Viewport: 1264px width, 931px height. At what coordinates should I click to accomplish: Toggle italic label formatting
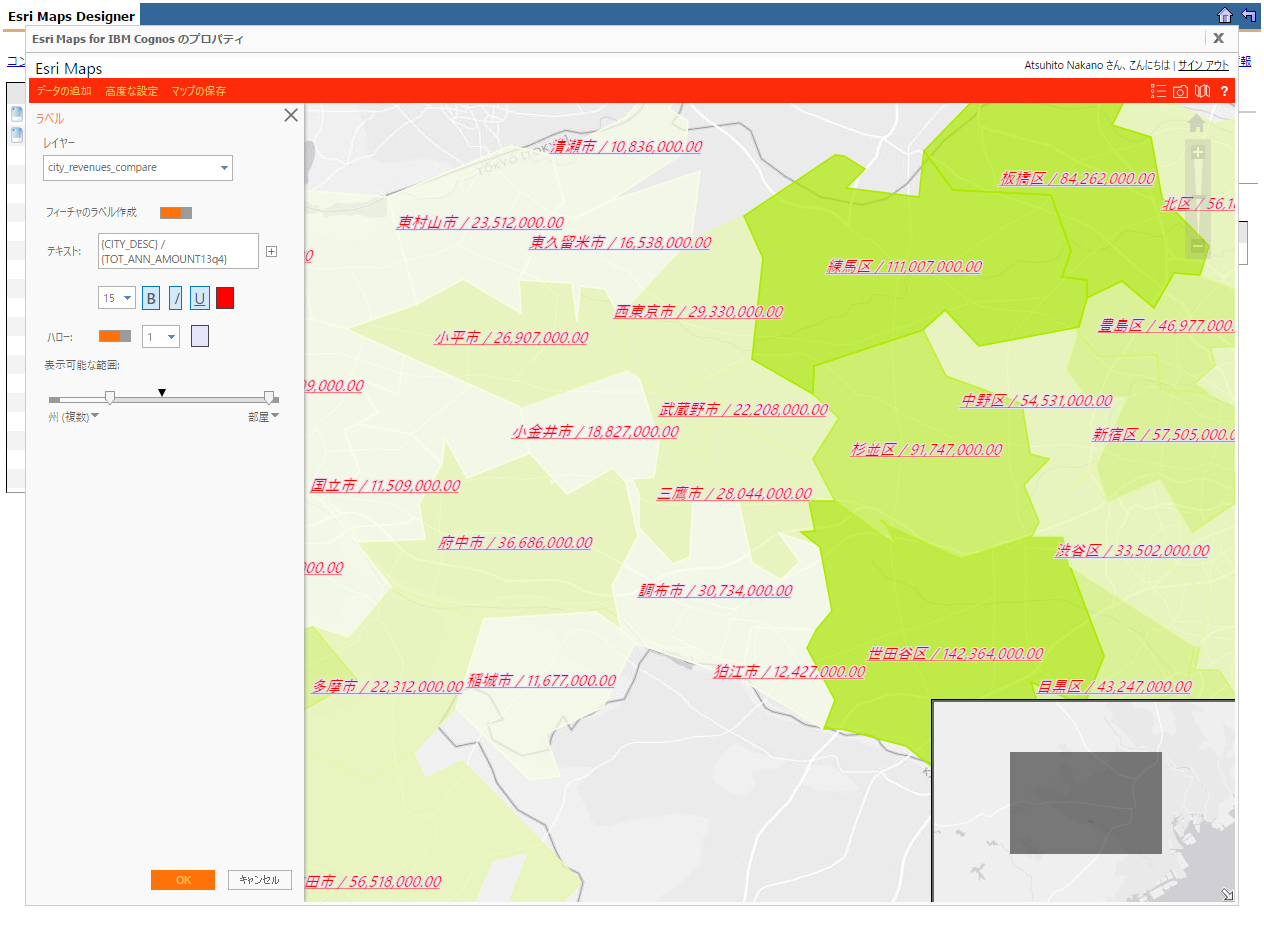coord(176,298)
